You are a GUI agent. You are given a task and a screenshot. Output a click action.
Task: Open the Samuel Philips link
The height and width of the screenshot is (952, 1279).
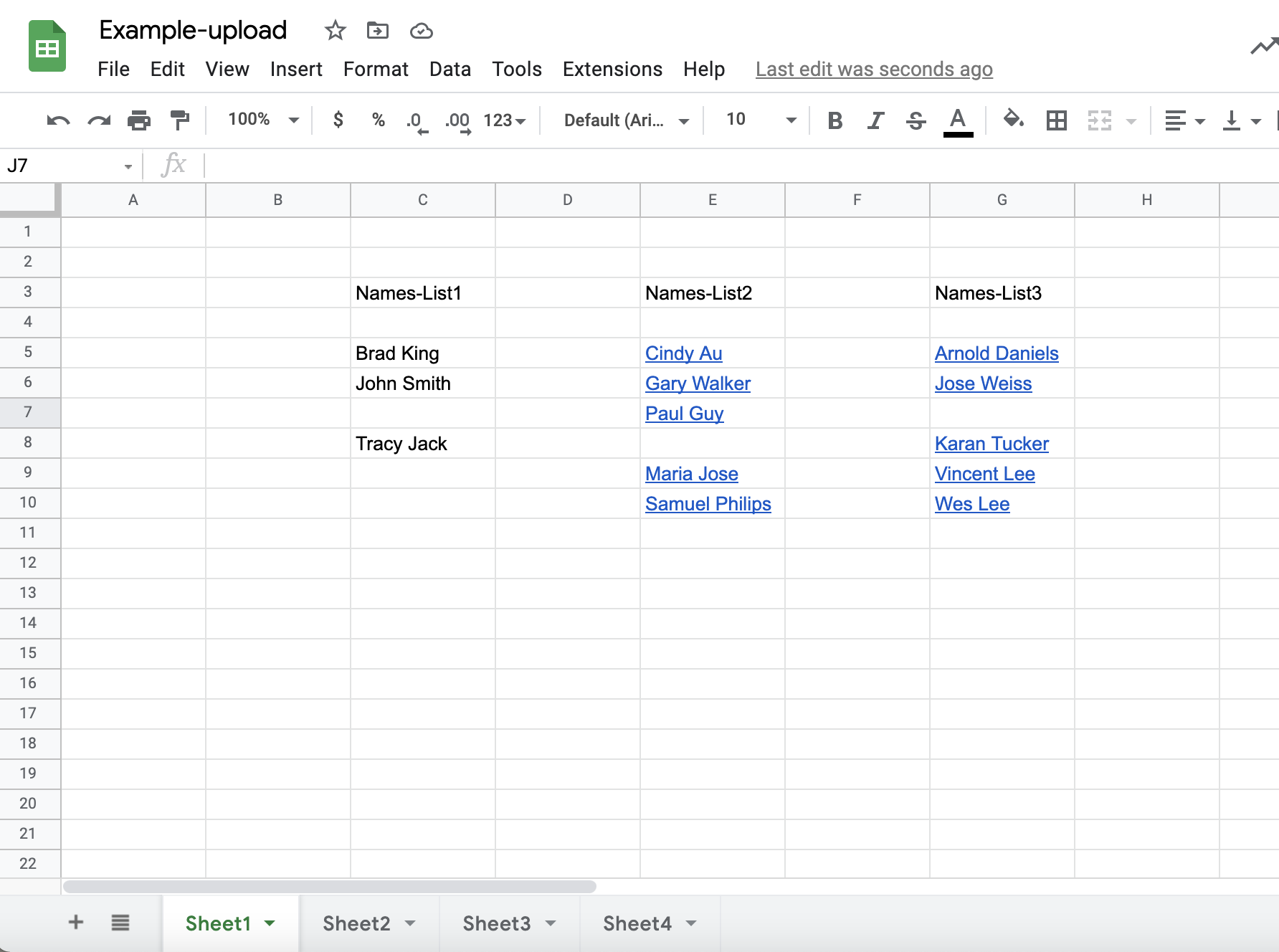708,504
